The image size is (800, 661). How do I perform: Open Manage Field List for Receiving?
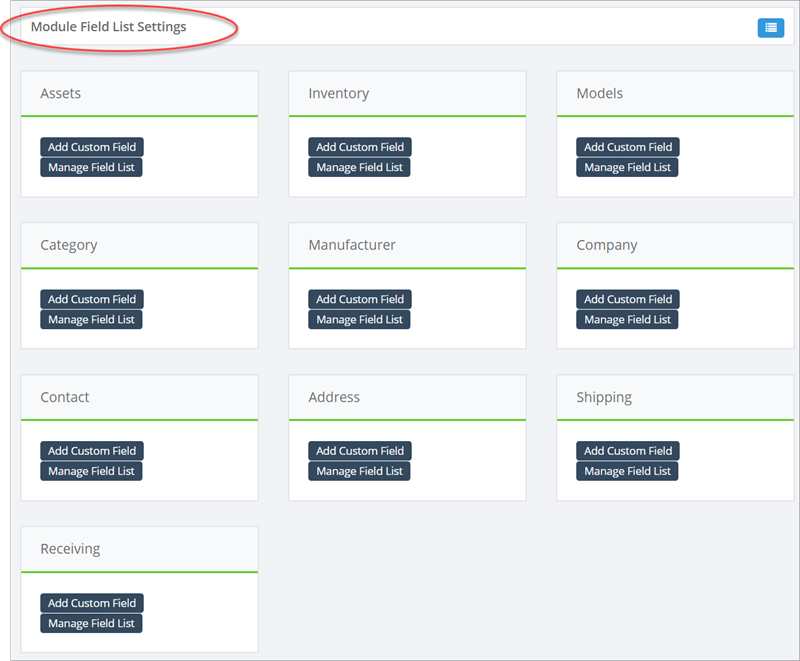91,623
